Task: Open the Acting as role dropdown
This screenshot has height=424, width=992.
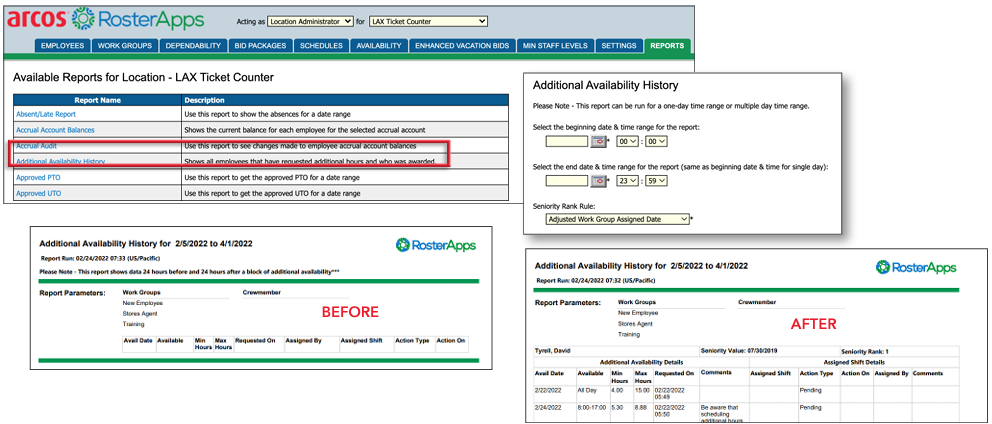Action: pyautogui.click(x=310, y=22)
